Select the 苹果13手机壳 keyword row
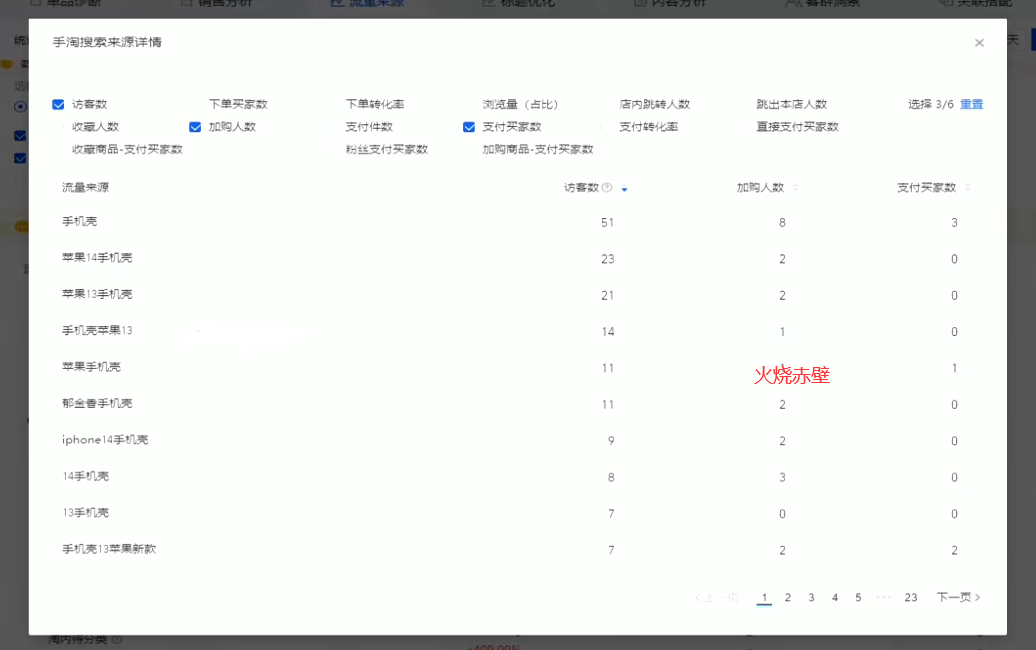The width and height of the screenshot is (1036, 650). click(x=517, y=295)
